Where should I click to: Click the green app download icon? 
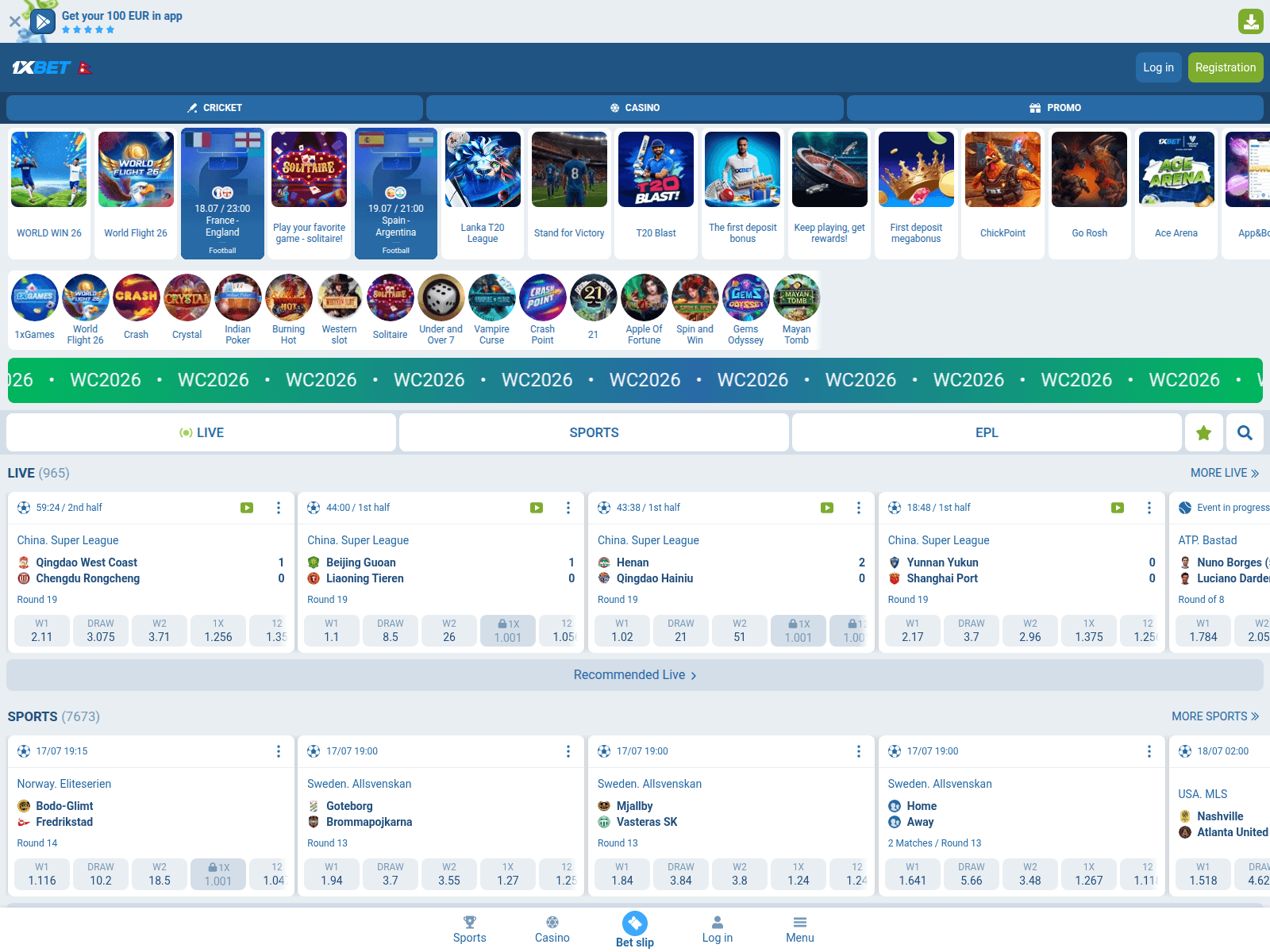1251,21
